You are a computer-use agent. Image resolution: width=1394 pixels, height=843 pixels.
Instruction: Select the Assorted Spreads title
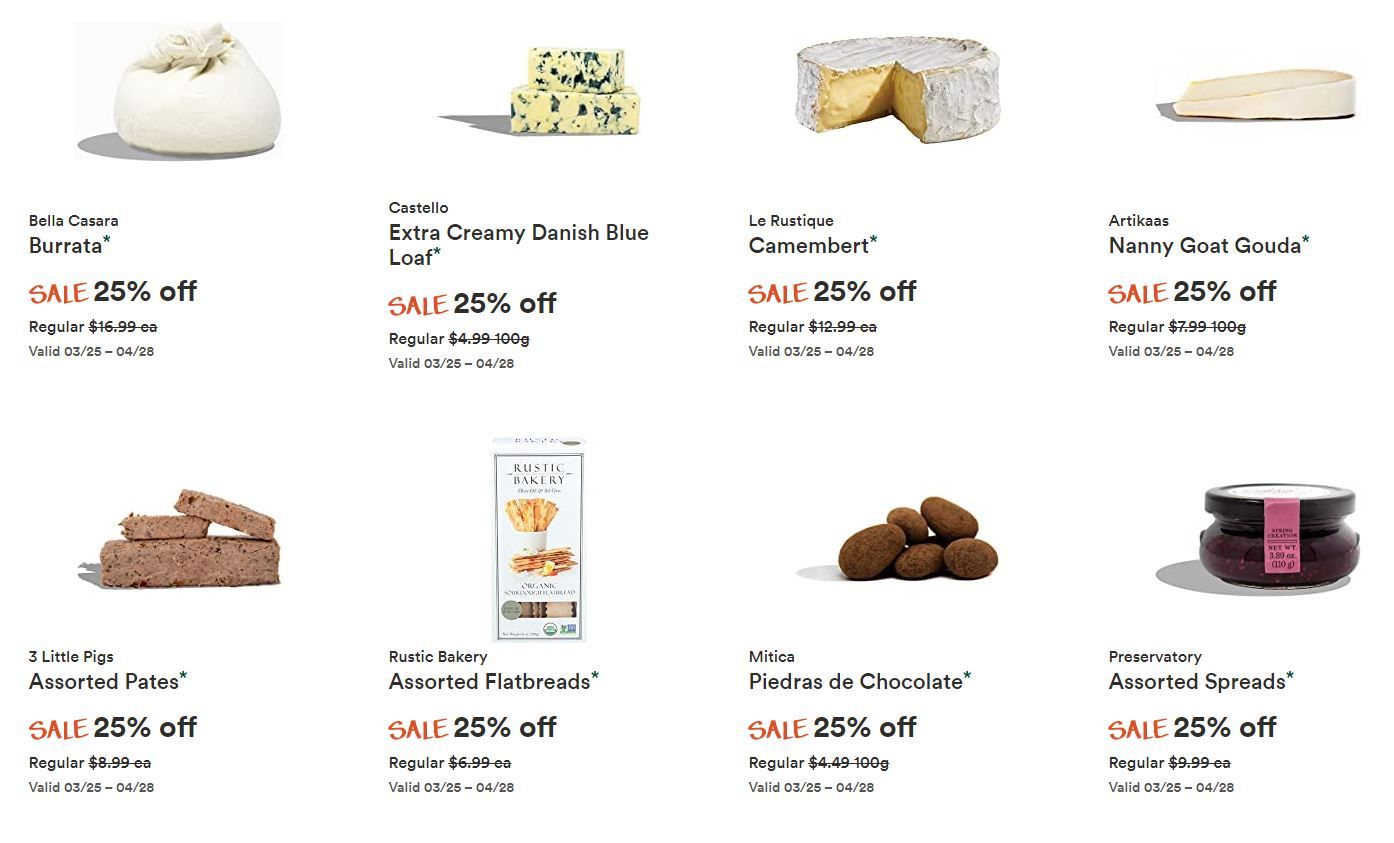pos(1201,681)
